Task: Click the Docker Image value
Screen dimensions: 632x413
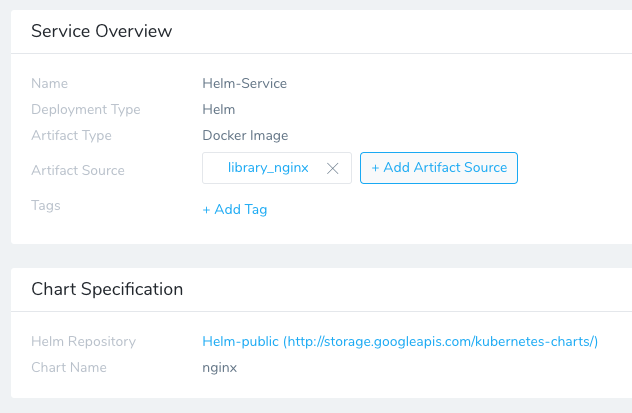Action: pos(245,136)
